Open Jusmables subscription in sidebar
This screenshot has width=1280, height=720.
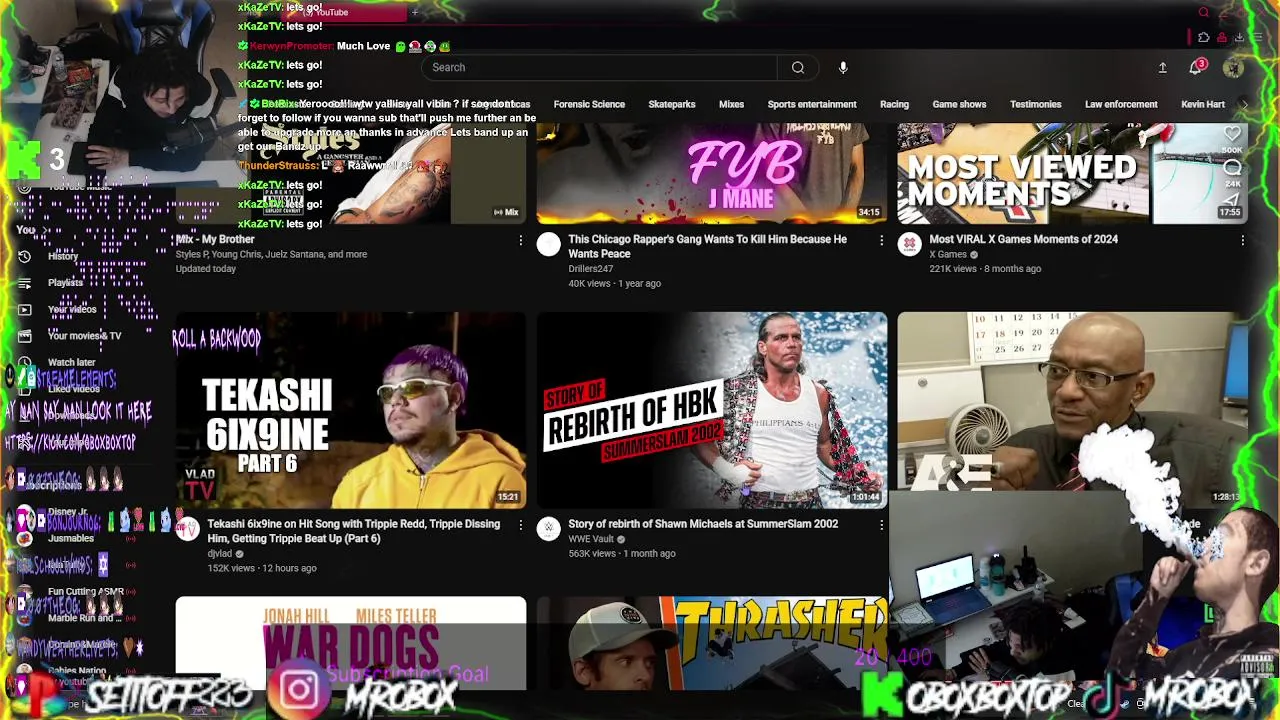(x=70, y=538)
